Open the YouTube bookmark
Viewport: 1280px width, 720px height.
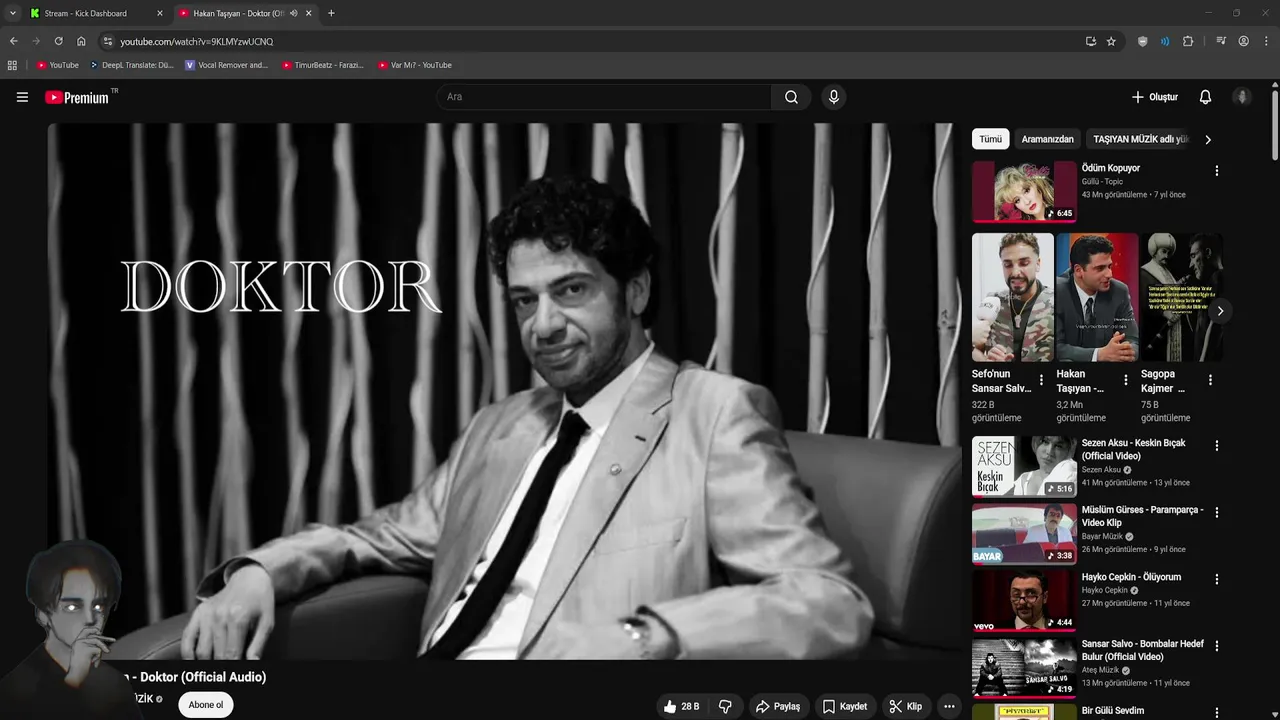58,65
